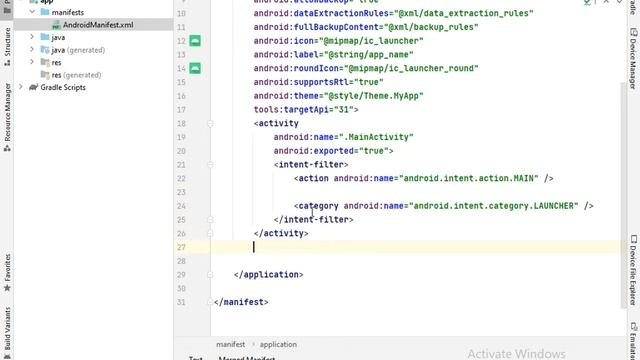
Task: Select the application breadcrumb
Action: [x=278, y=344]
